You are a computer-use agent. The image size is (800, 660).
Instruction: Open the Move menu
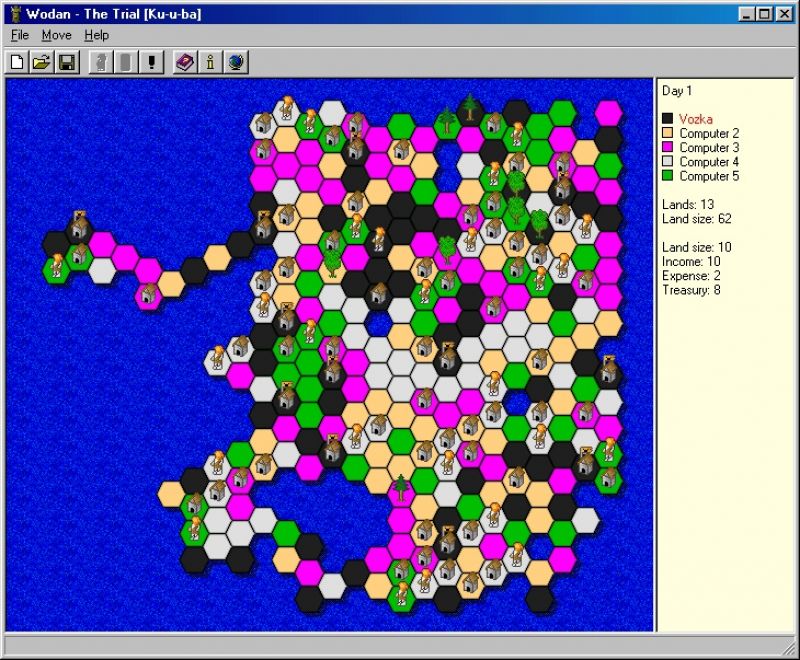click(57, 35)
